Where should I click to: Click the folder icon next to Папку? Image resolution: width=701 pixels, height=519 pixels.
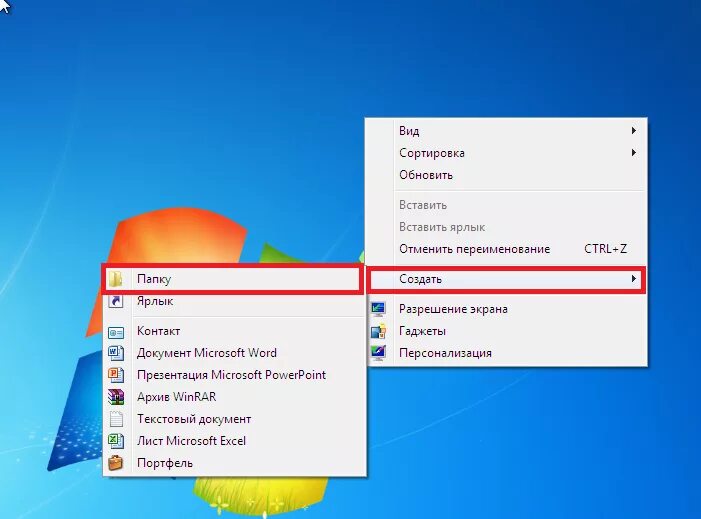116,279
